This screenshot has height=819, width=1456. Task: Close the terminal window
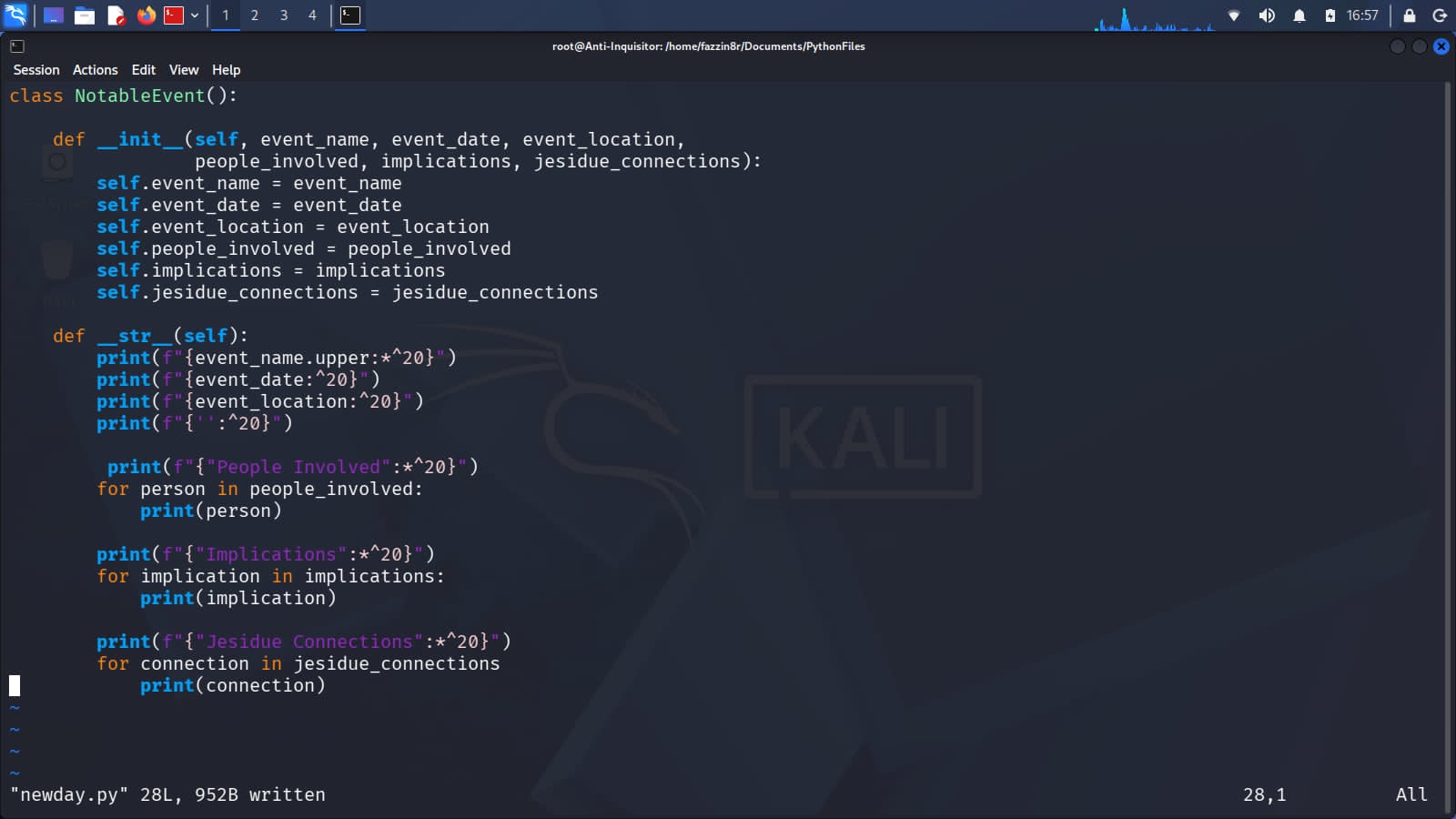[x=1441, y=46]
